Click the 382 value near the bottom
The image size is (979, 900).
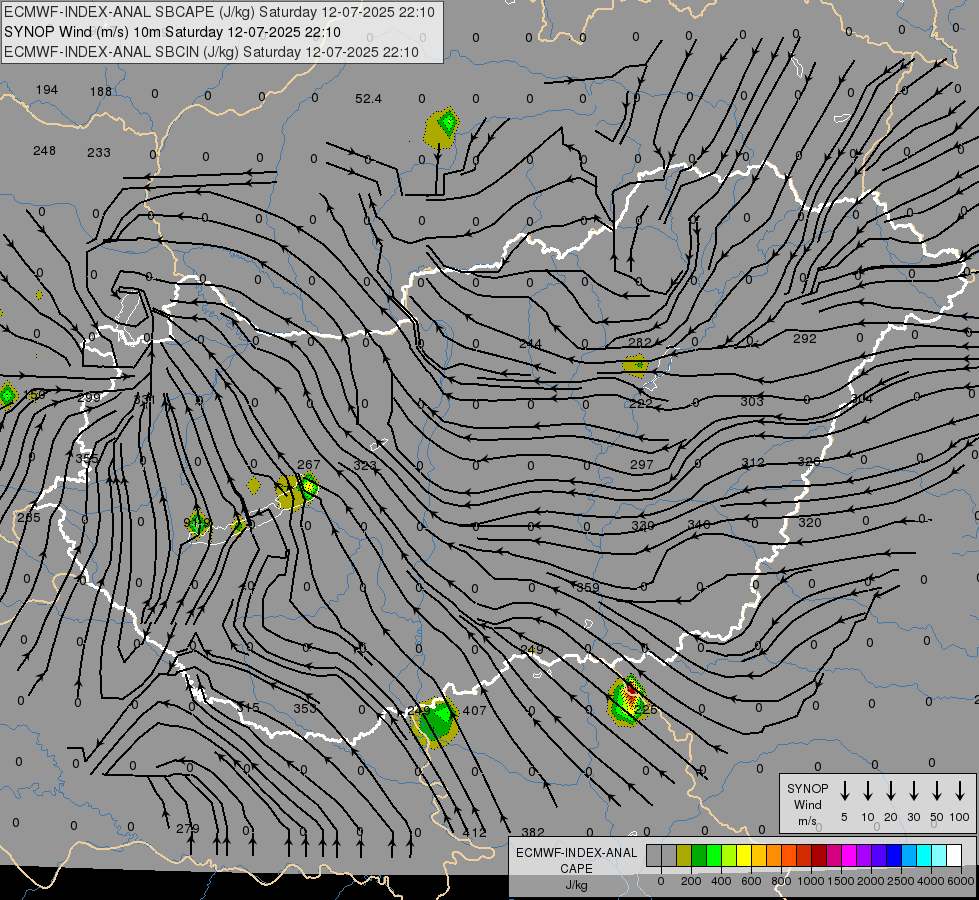[533, 832]
